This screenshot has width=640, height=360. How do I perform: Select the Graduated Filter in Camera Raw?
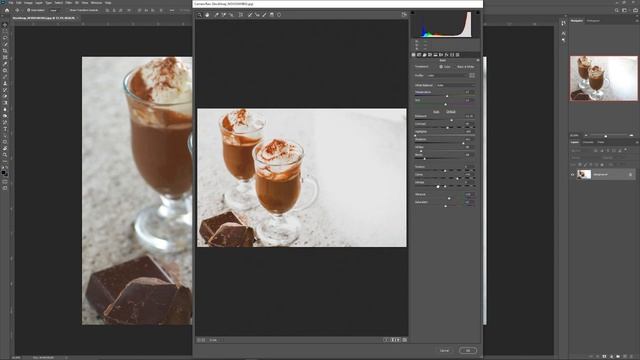pyautogui.click(x=272, y=15)
